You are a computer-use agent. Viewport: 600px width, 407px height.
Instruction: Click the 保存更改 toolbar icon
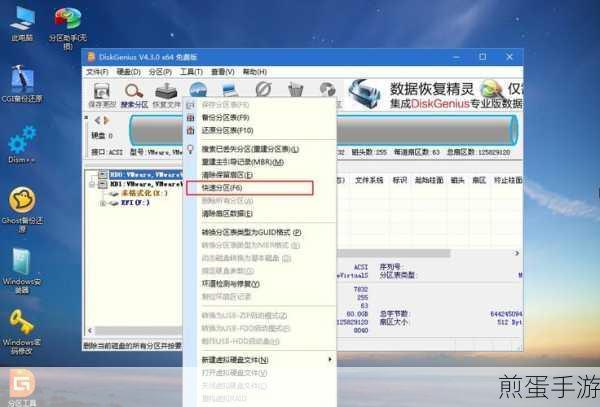click(102, 95)
